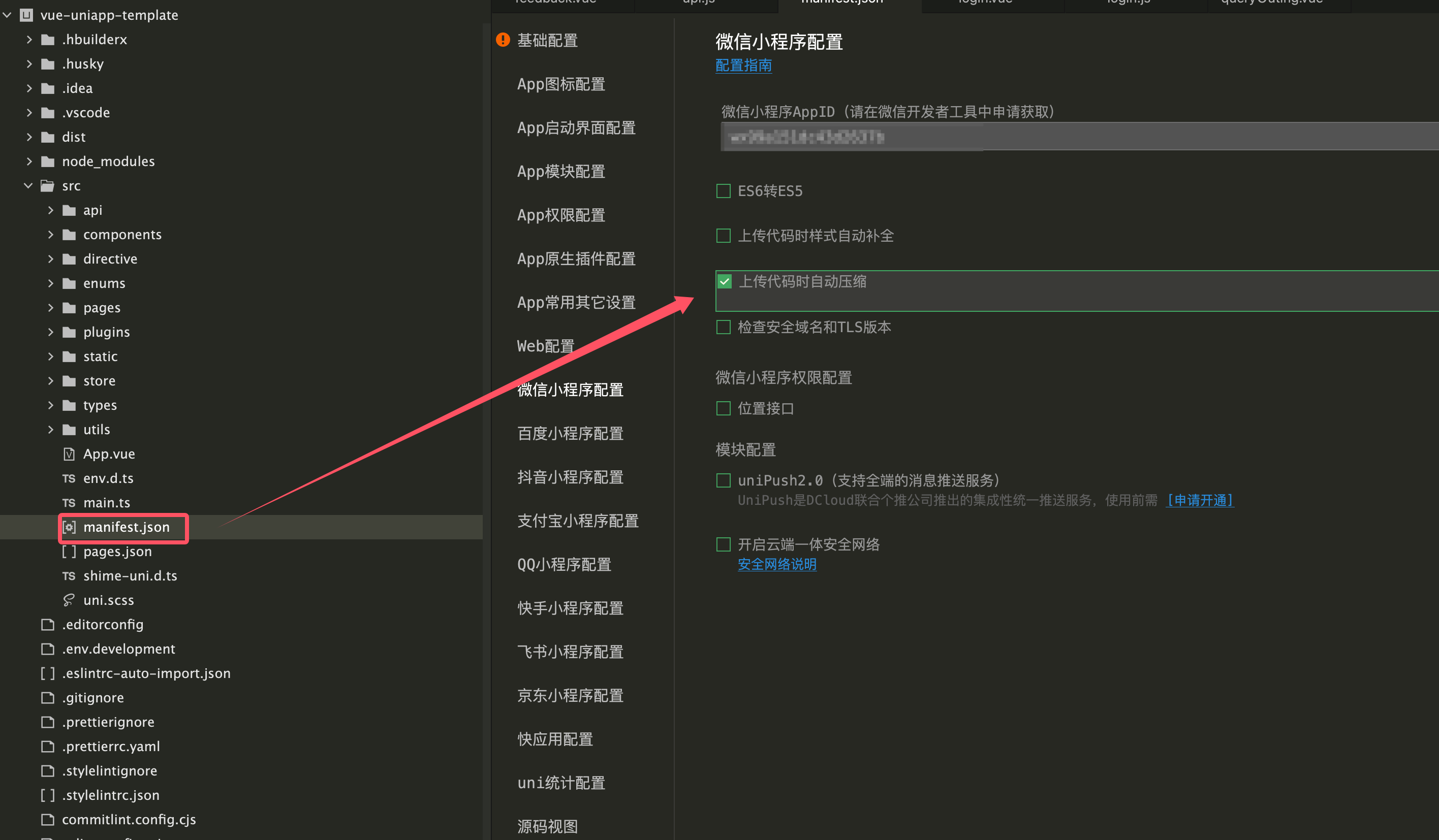Expand the .idea folder
Viewport: 1439px width, 840px height.
[x=29, y=88]
